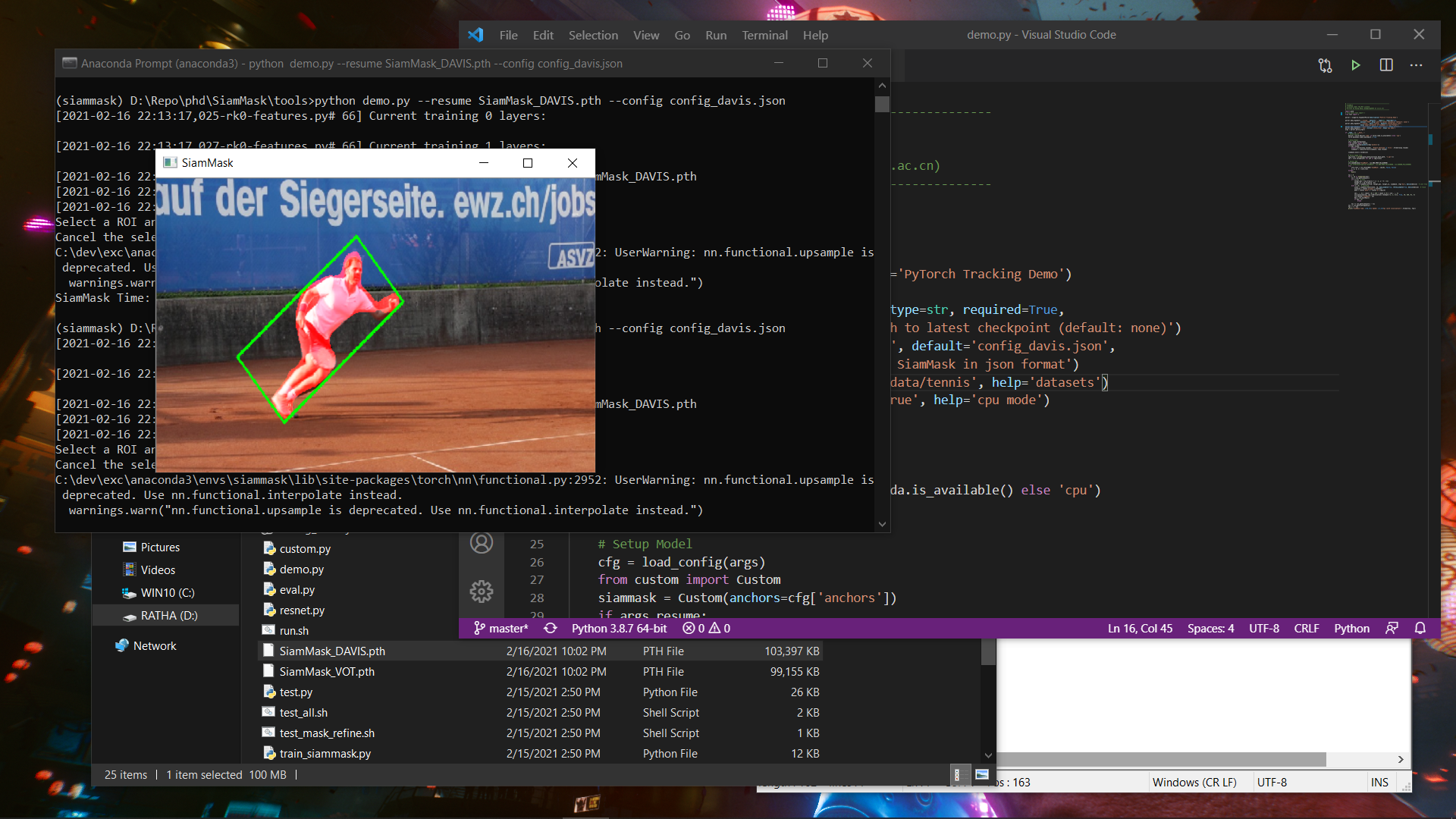Click Ln 16, Col 45 in status bar
This screenshot has height=819, width=1456.
[1140, 628]
